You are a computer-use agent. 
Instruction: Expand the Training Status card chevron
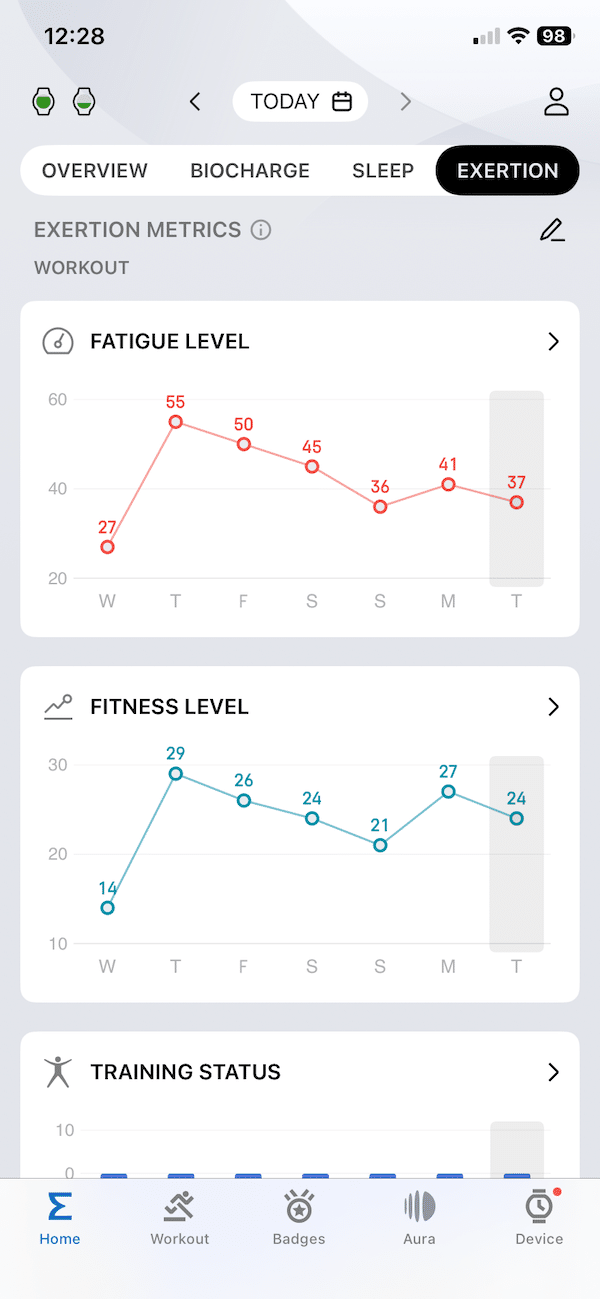[553, 1072]
